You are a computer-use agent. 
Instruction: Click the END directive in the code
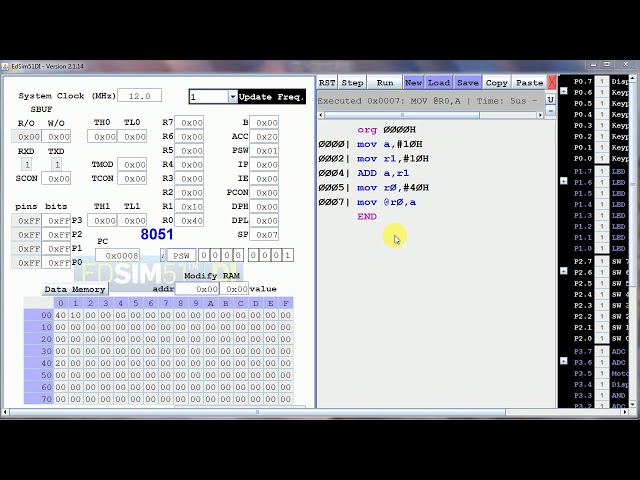(367, 217)
